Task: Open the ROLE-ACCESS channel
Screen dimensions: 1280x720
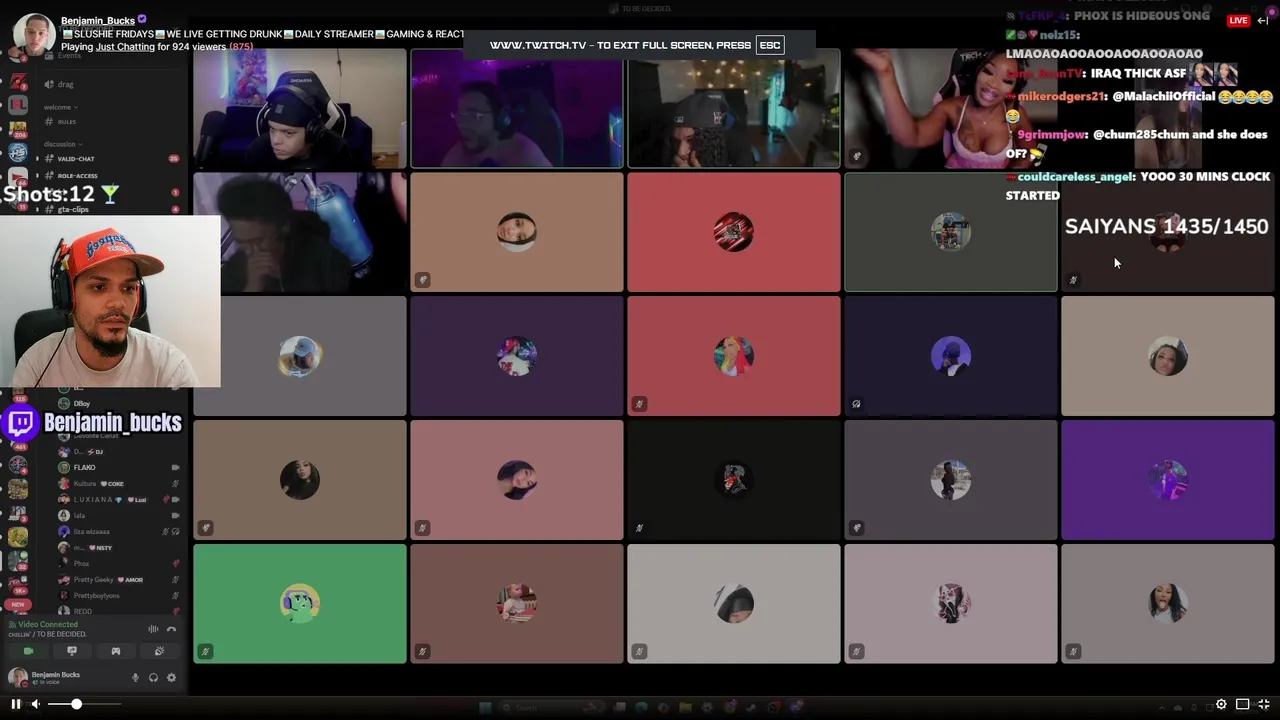Action: click(x=77, y=176)
